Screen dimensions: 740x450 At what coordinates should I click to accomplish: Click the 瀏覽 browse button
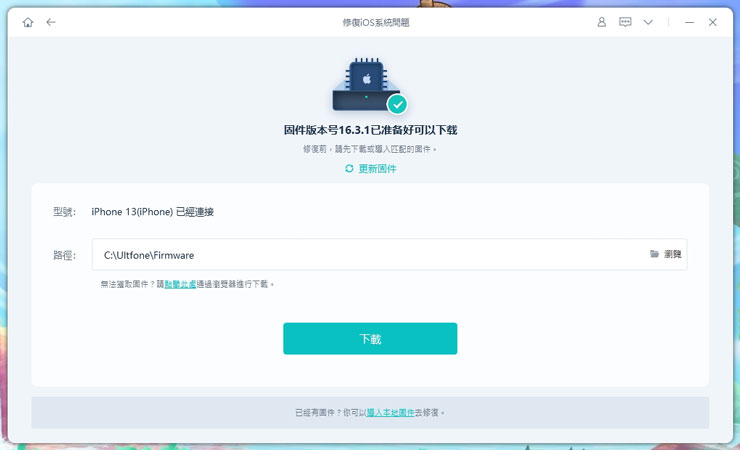point(666,254)
